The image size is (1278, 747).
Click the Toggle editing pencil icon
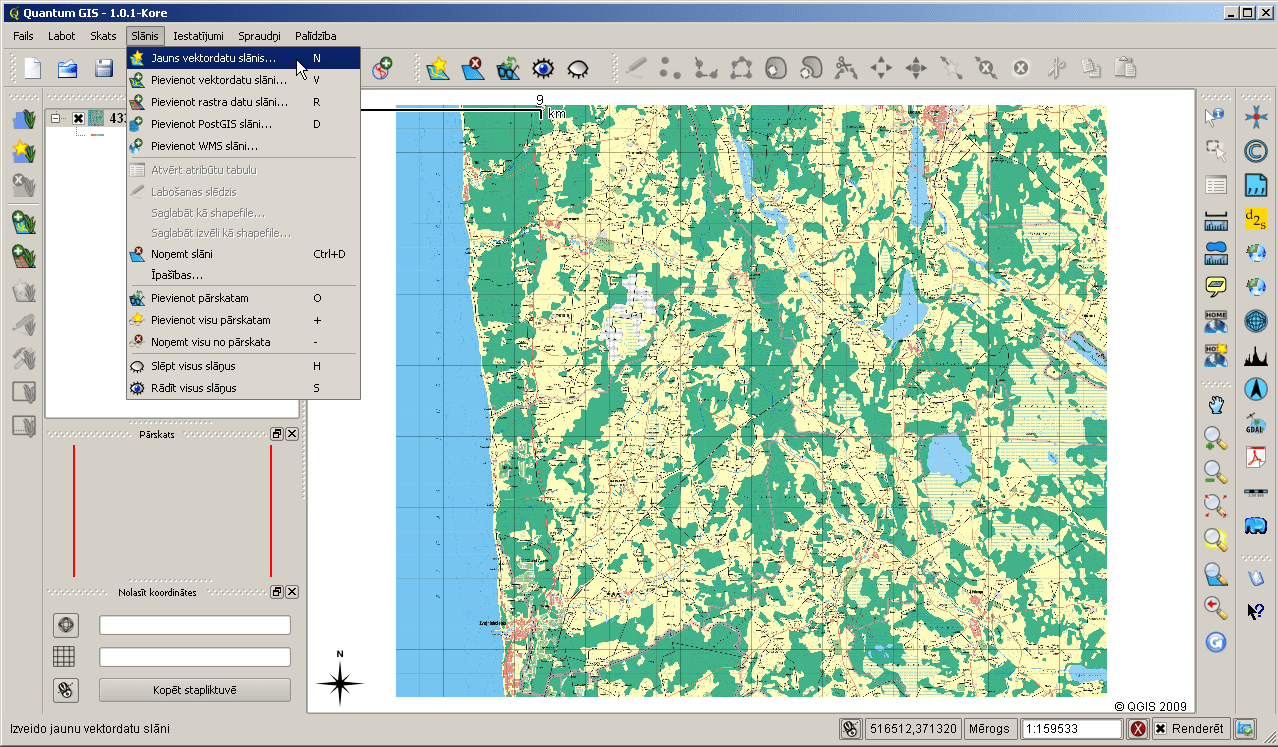coord(636,68)
